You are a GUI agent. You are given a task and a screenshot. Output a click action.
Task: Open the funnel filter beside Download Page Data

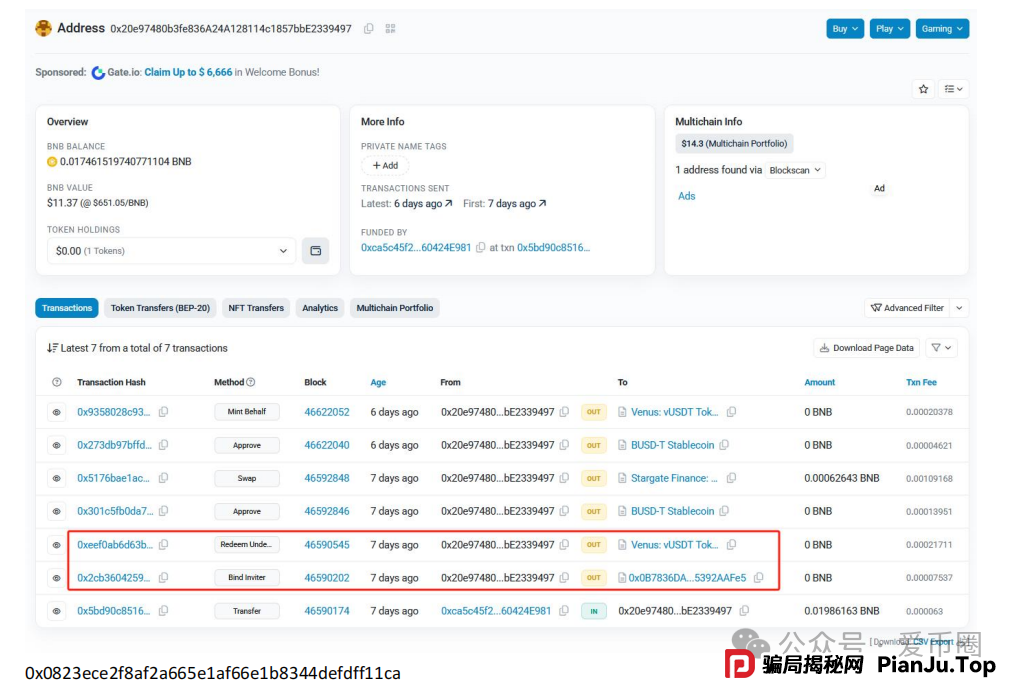[940, 347]
